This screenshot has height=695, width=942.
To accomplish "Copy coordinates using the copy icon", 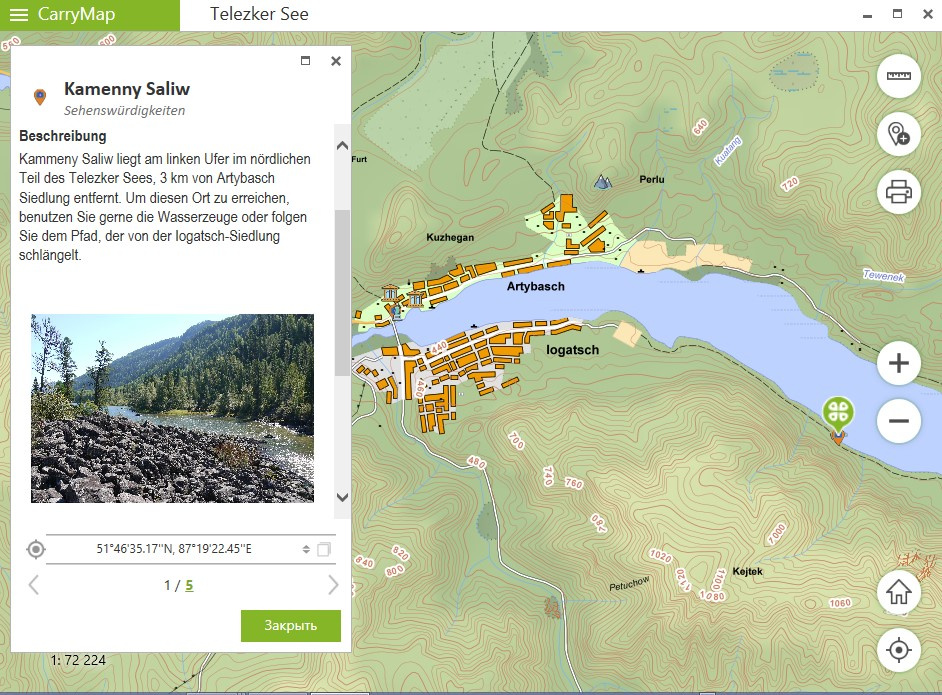I will tap(323, 549).
